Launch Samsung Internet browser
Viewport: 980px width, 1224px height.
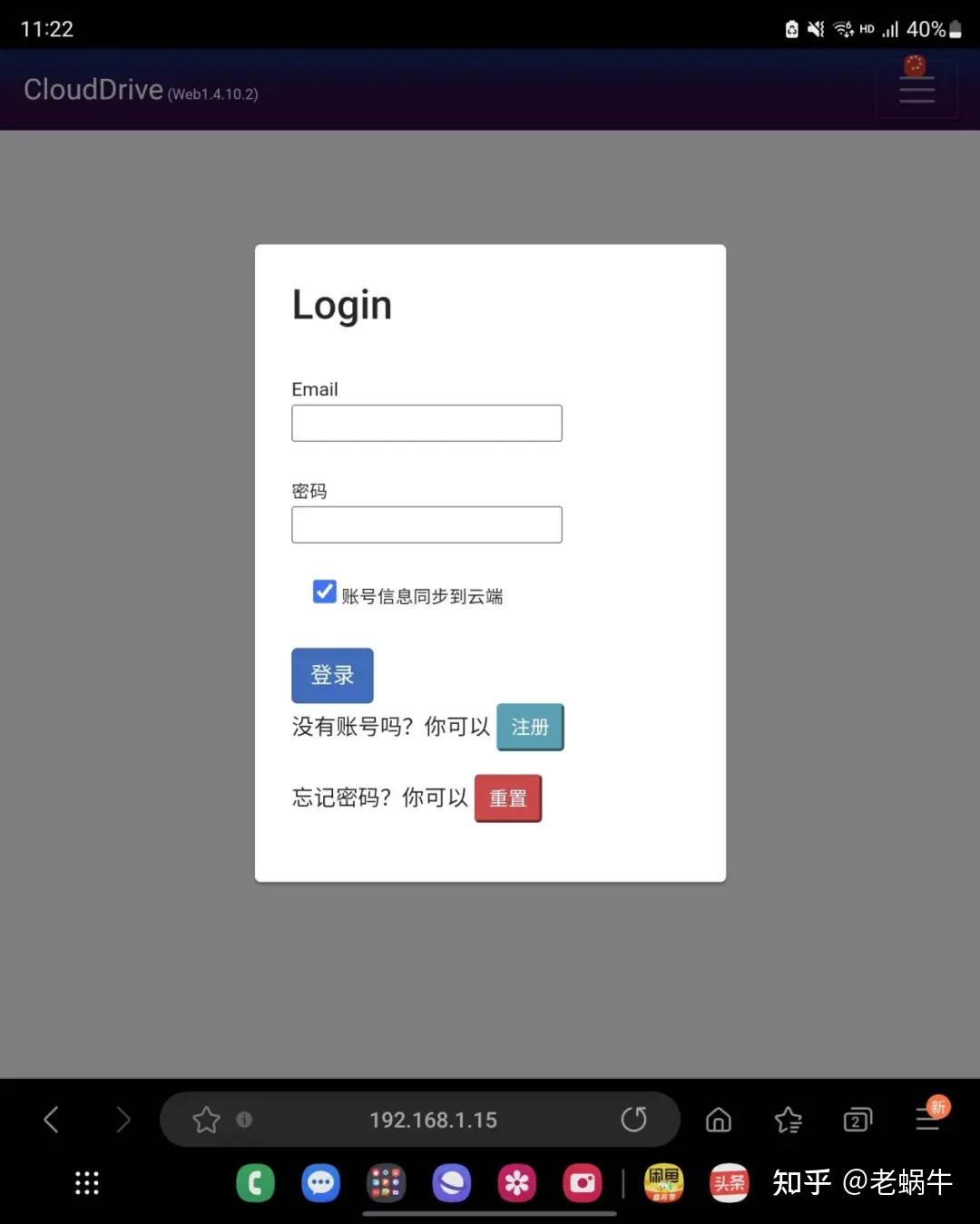pyautogui.click(x=451, y=1183)
